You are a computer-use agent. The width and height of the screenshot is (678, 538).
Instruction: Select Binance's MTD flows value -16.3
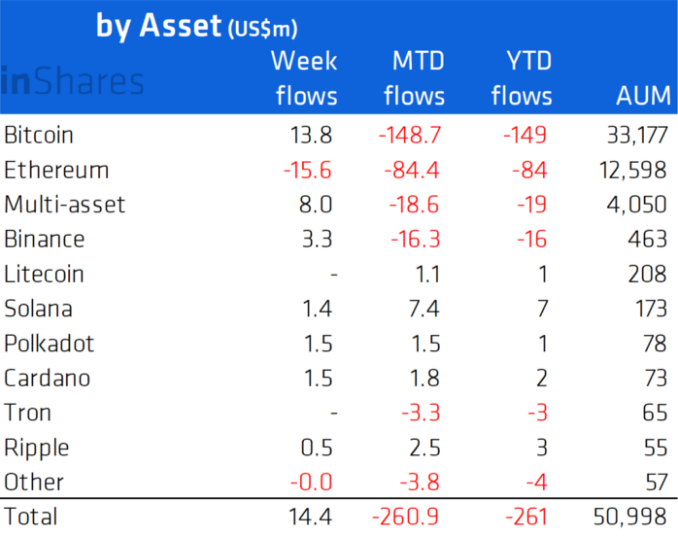click(411, 240)
